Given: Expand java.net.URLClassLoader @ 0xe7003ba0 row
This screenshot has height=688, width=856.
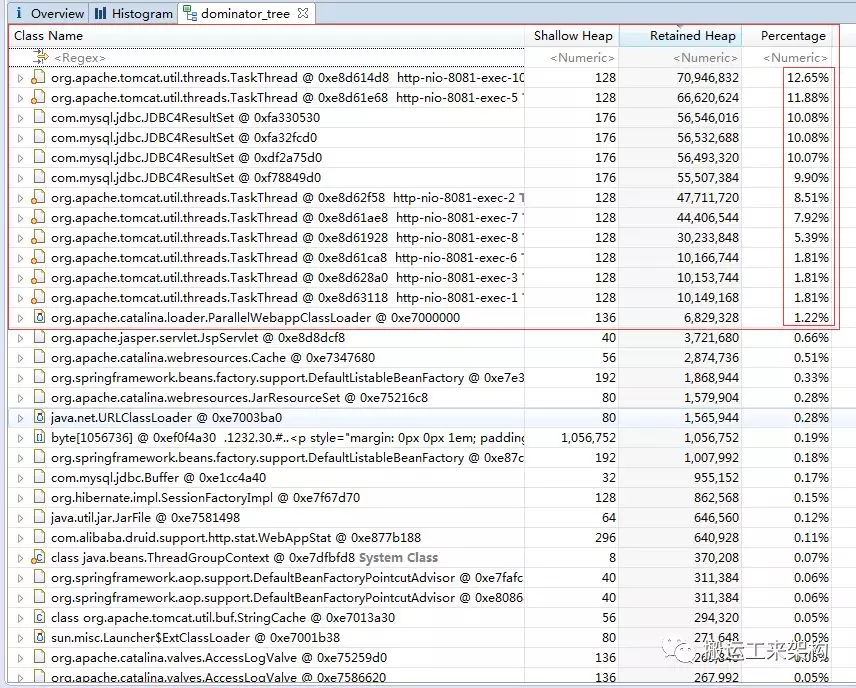Looking at the screenshot, I should pos(20,418).
